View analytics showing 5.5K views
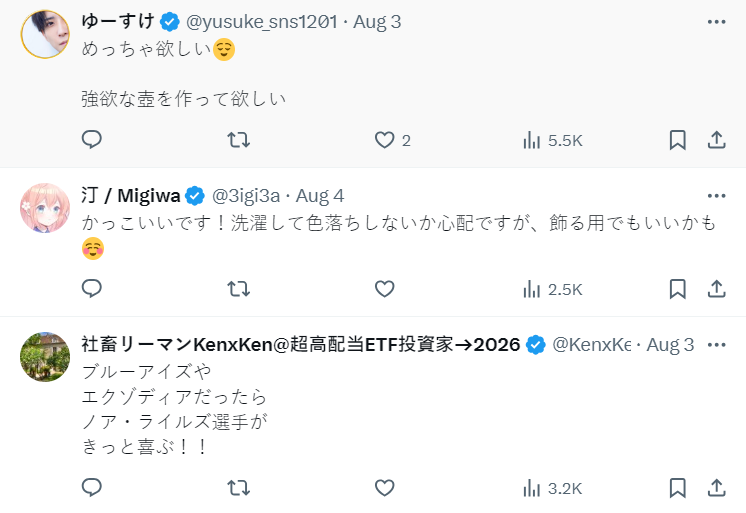The width and height of the screenshot is (746, 513). click(552, 140)
